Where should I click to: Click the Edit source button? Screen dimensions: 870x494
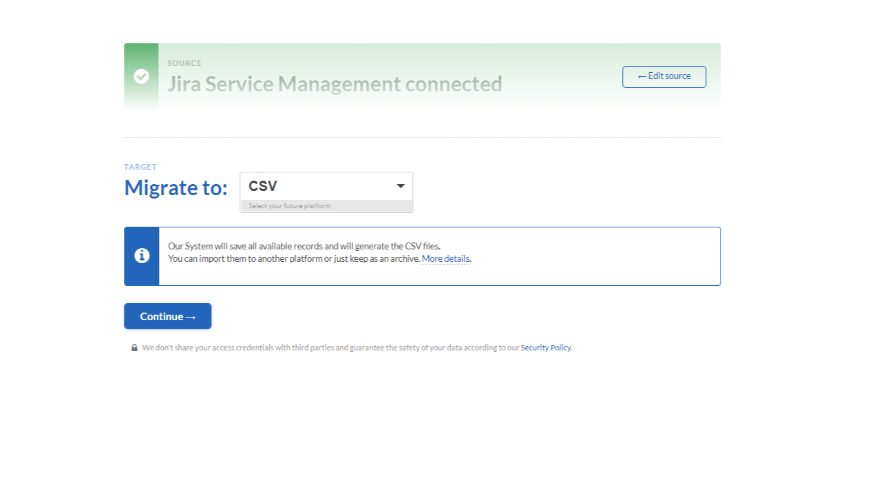click(x=664, y=77)
